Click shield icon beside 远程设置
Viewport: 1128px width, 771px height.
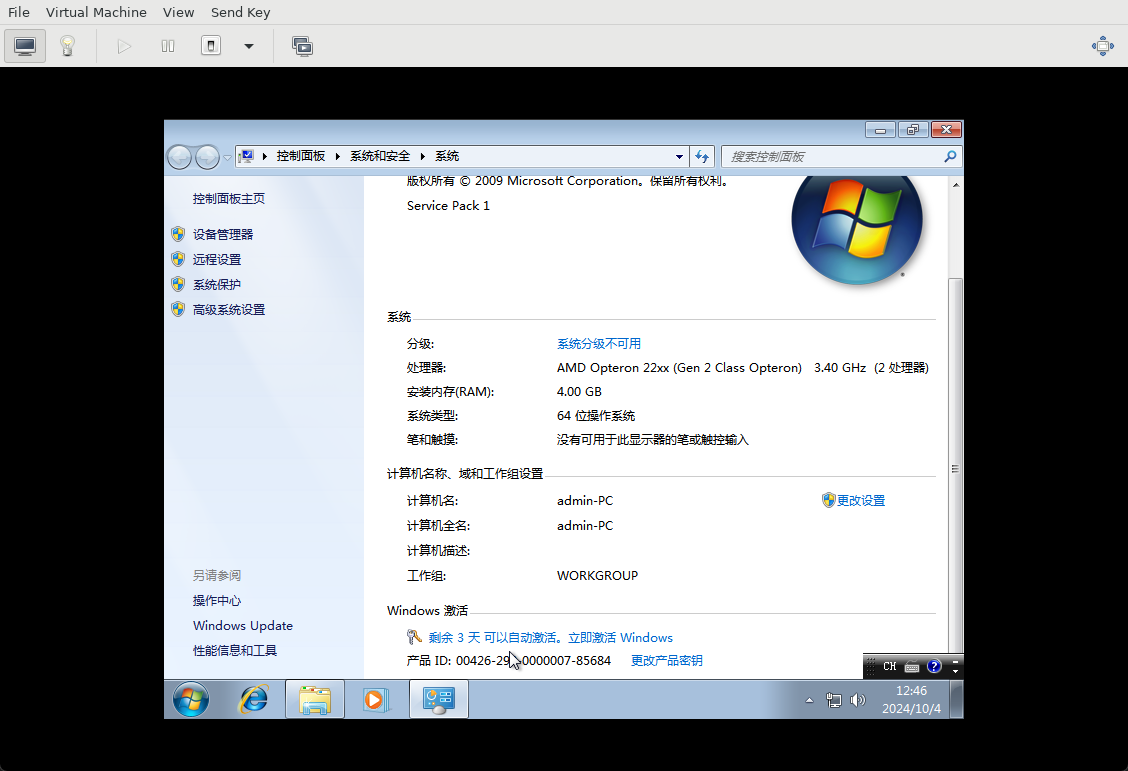tap(178, 259)
